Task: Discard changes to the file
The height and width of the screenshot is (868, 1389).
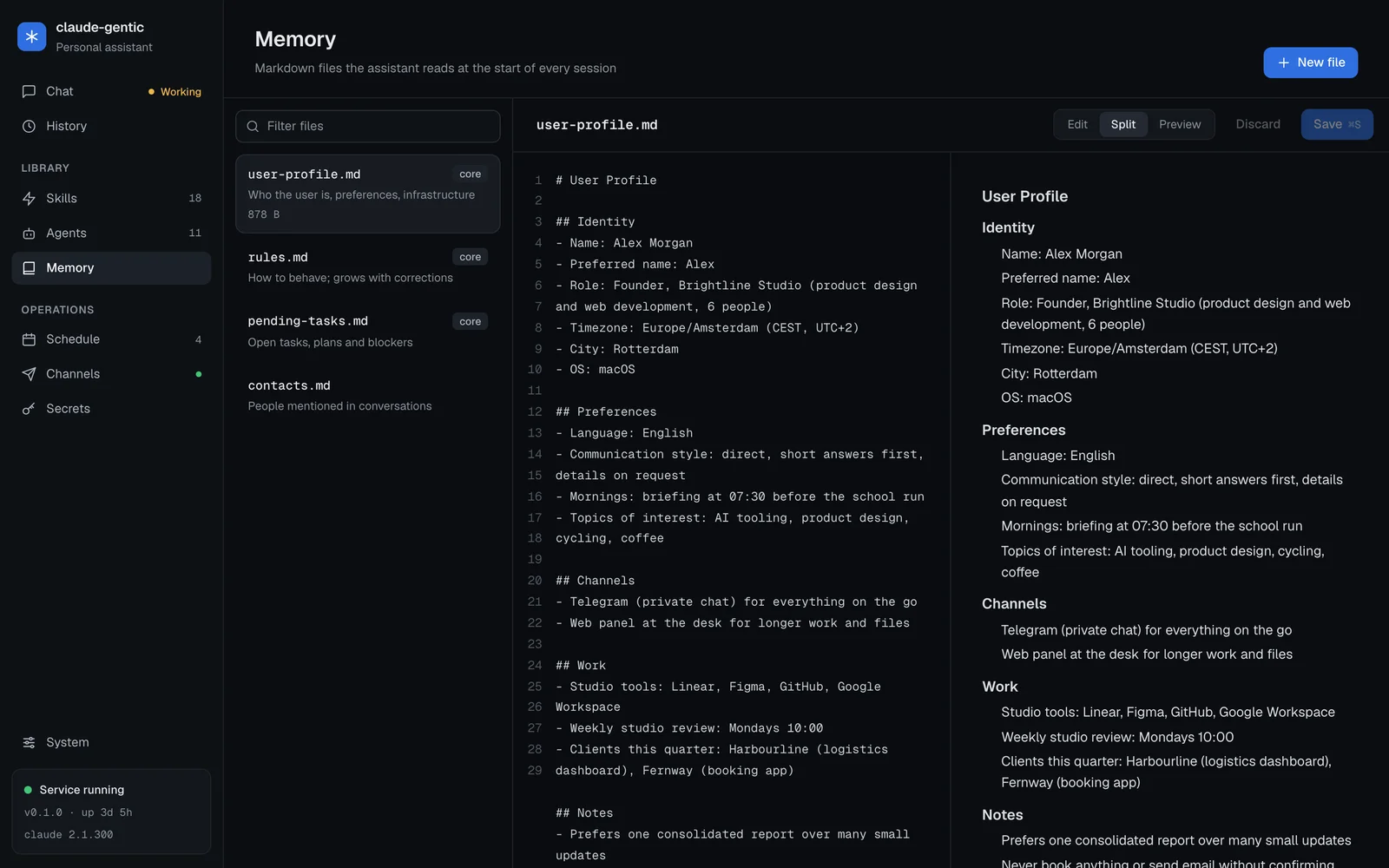Action: coord(1258,124)
